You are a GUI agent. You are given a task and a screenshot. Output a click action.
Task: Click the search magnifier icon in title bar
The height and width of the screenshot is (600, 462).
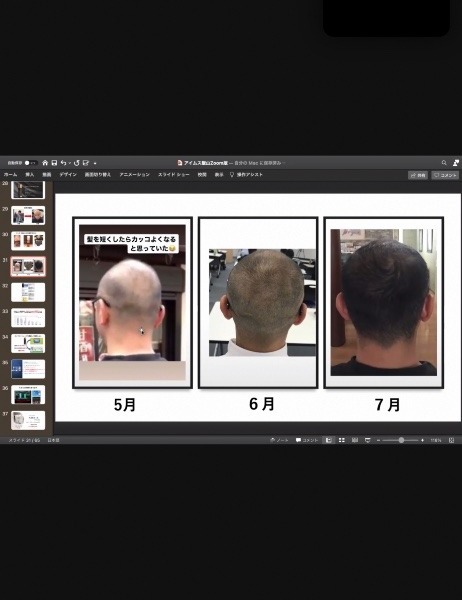444,163
